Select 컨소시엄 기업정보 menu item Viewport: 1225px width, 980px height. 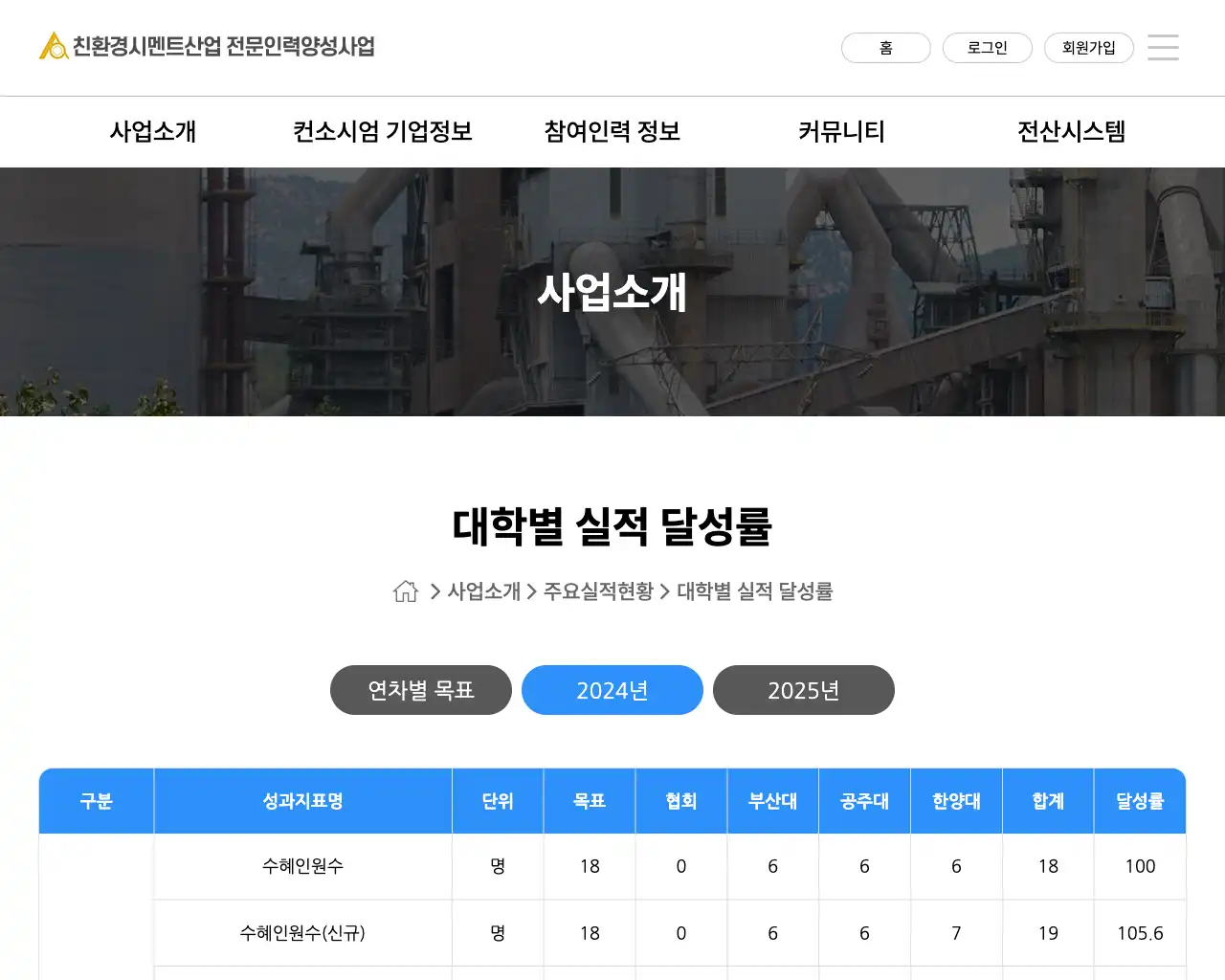pyautogui.click(x=383, y=131)
